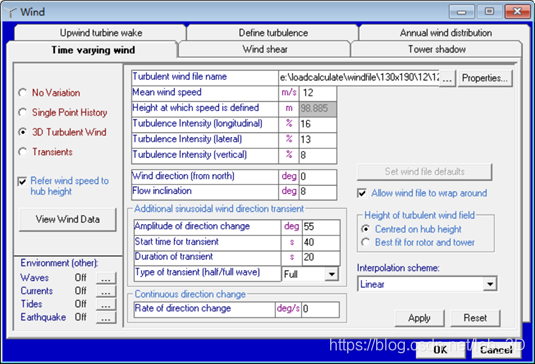Select the Time varying wind tab
The height and width of the screenshot is (364, 535).
(x=93, y=50)
